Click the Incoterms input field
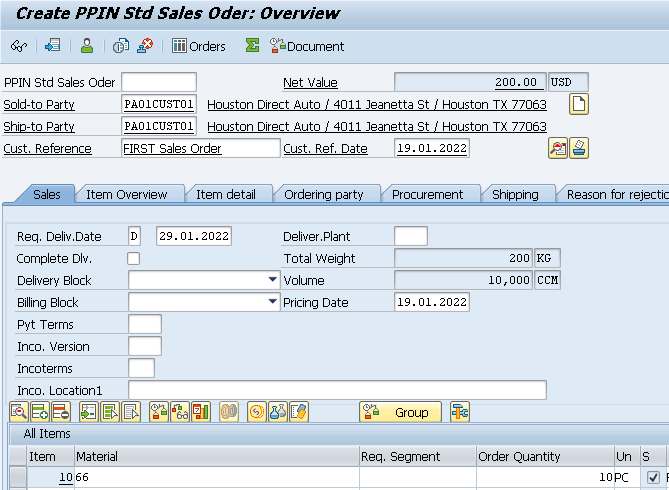Viewport: 669px width, 490px height. pos(141,368)
